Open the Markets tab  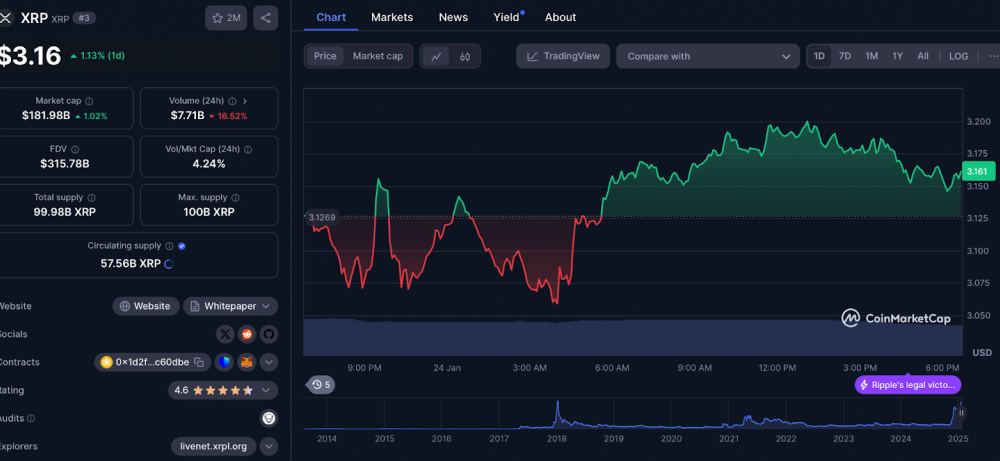(x=392, y=17)
